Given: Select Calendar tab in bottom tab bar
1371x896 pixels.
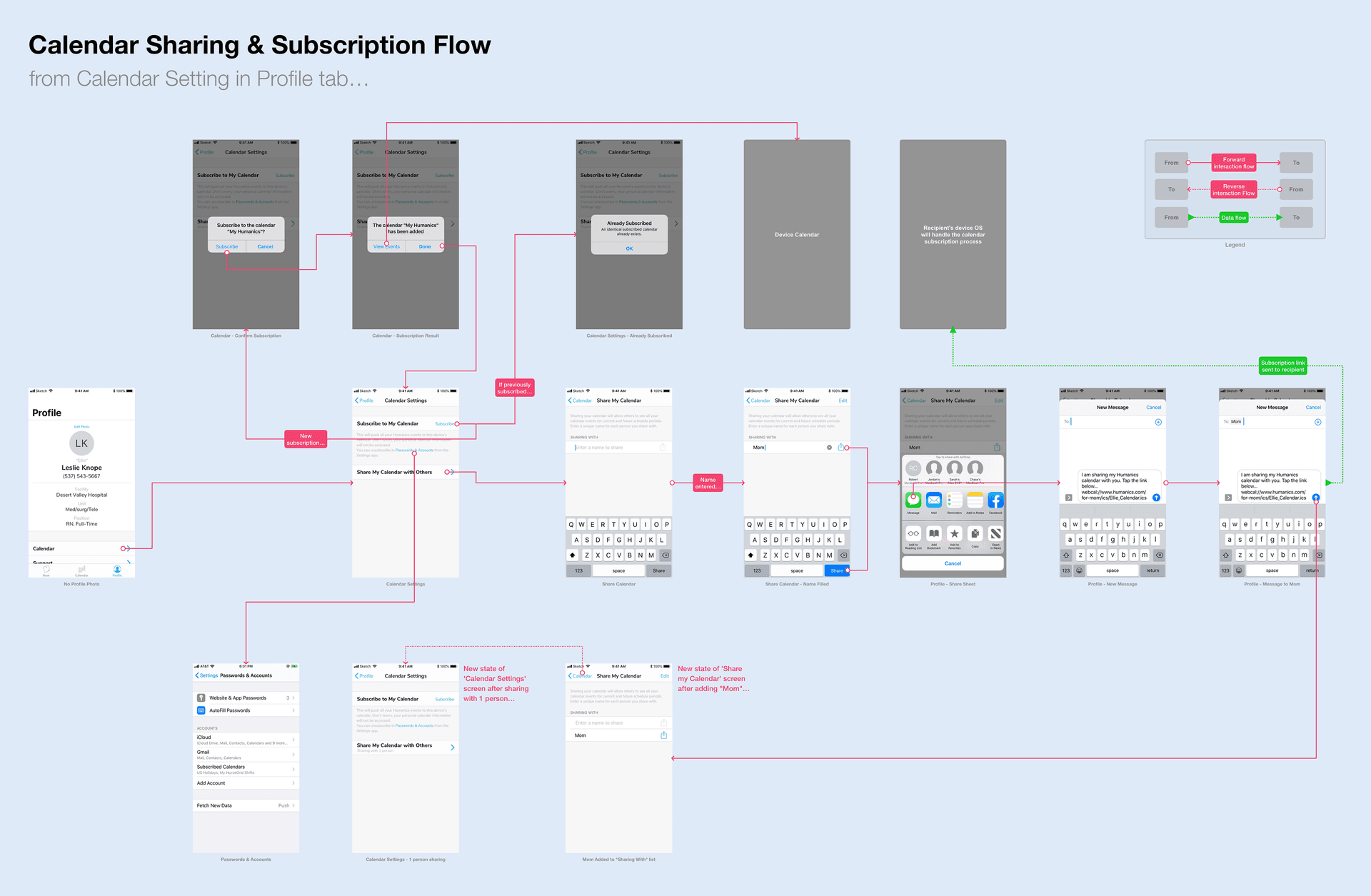Looking at the screenshot, I should 81,570.
